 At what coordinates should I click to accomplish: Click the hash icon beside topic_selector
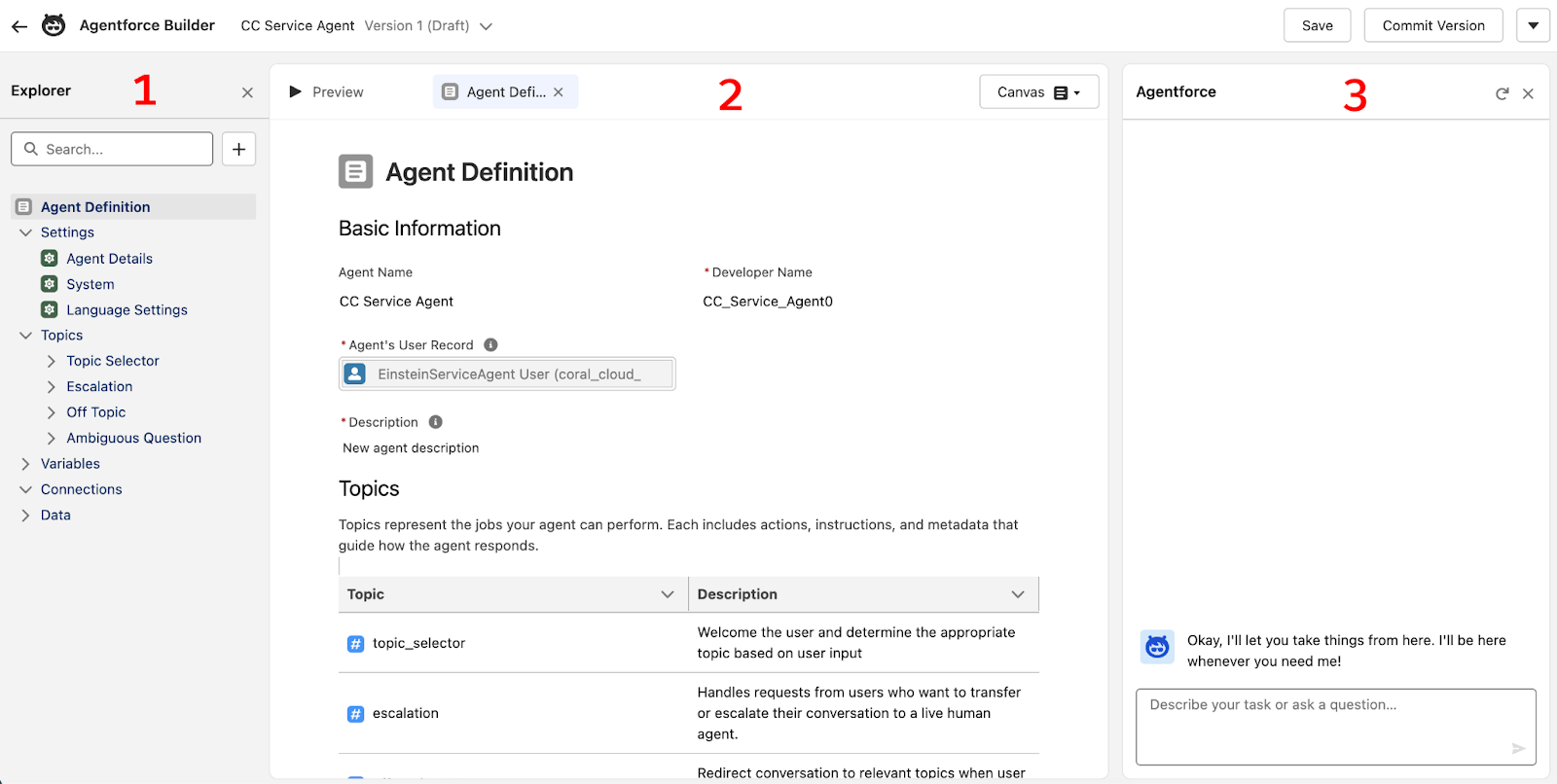(355, 643)
